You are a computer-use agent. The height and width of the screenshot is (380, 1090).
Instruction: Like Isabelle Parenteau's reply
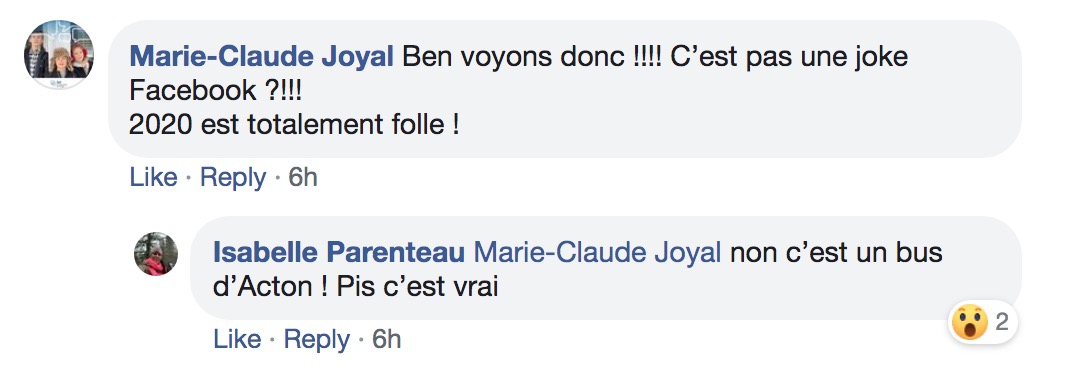pos(236,339)
